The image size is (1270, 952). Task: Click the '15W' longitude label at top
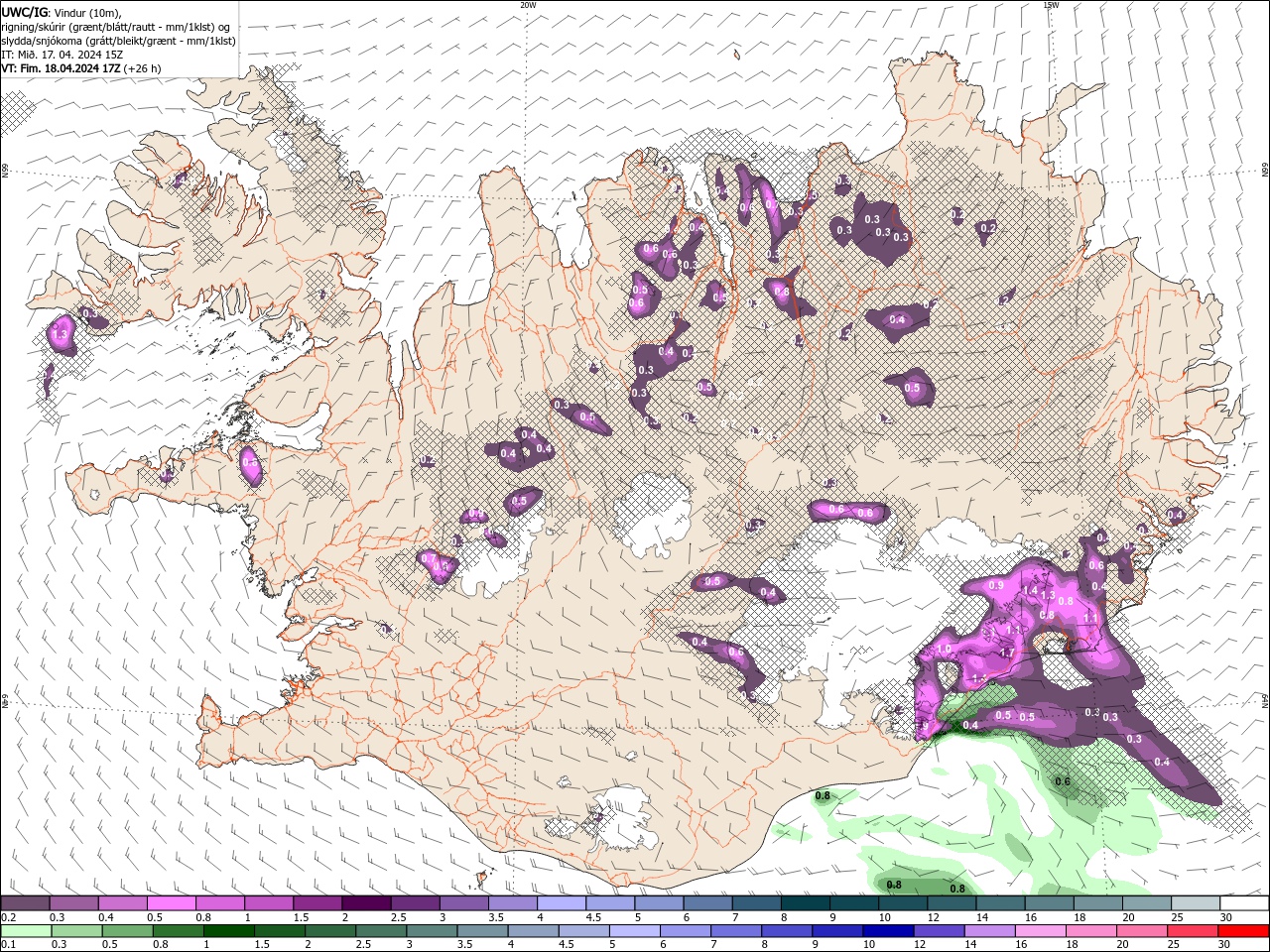[1051, 5]
